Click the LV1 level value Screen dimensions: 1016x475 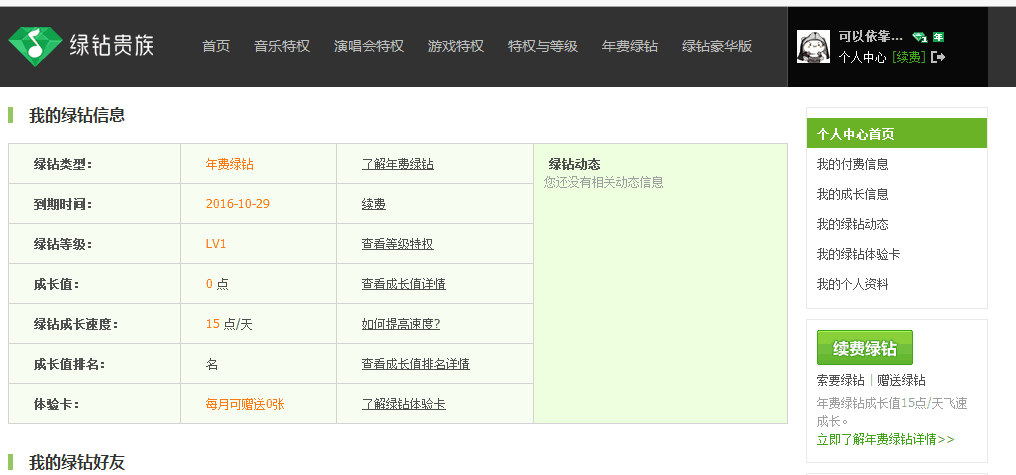(216, 244)
